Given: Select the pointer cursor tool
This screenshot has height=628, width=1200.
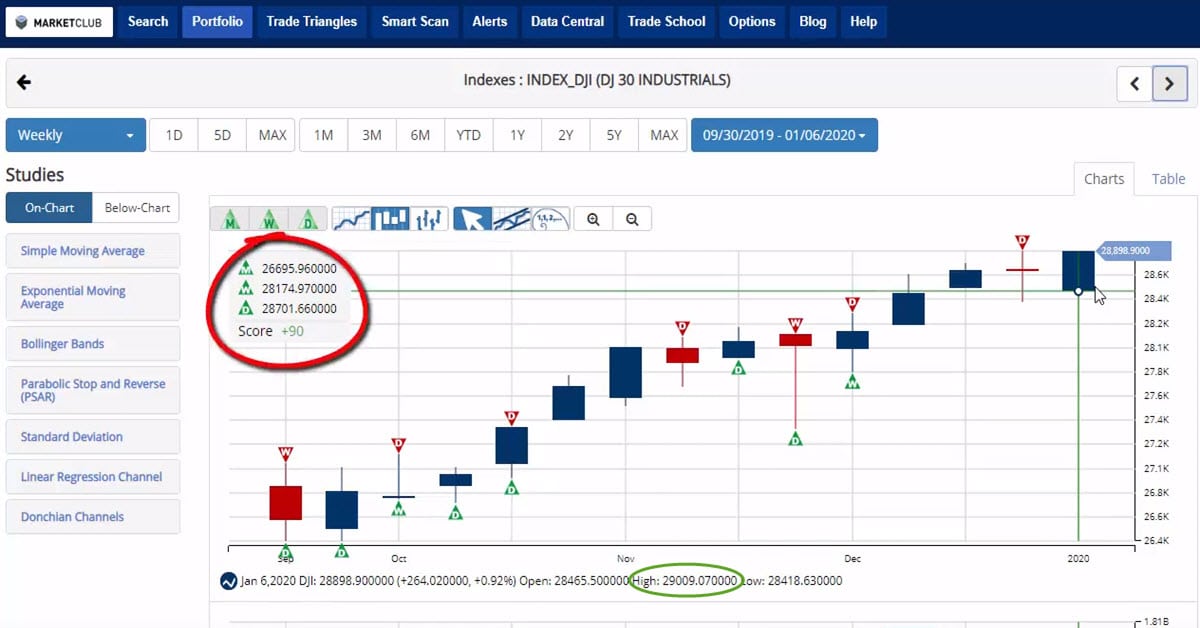Looking at the screenshot, I should 472,219.
